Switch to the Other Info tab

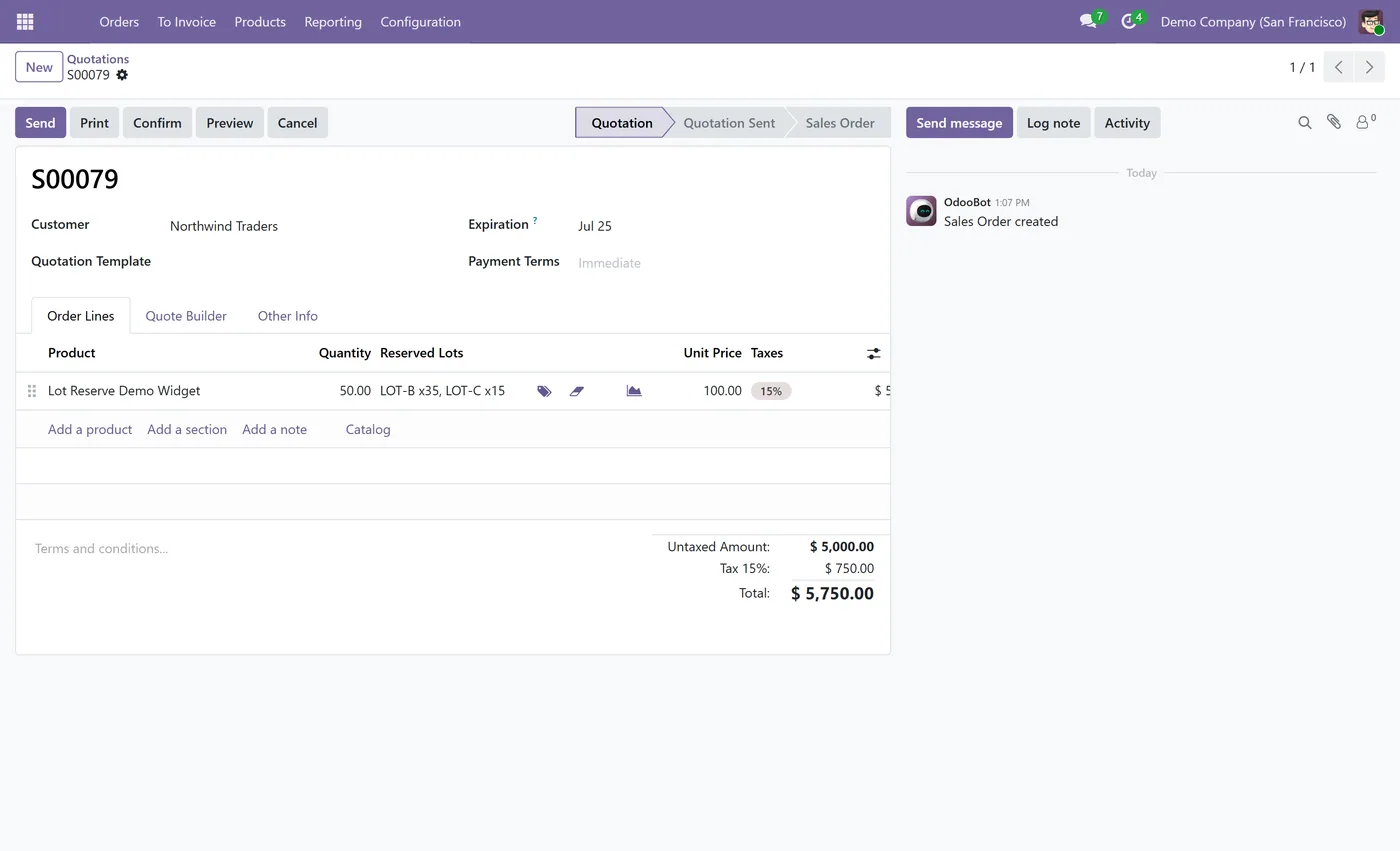pos(288,315)
